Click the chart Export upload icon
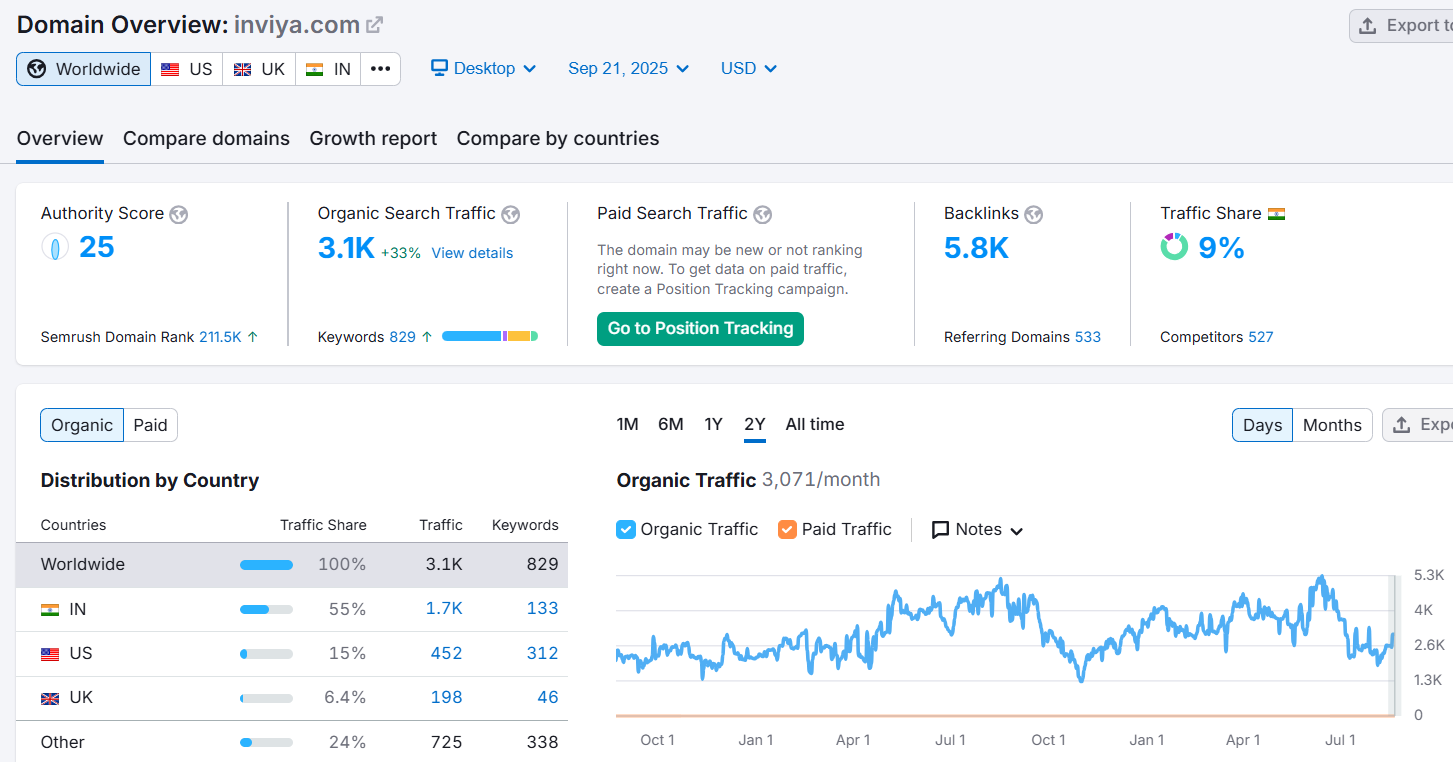Image resolution: width=1453 pixels, height=762 pixels. point(1401,425)
